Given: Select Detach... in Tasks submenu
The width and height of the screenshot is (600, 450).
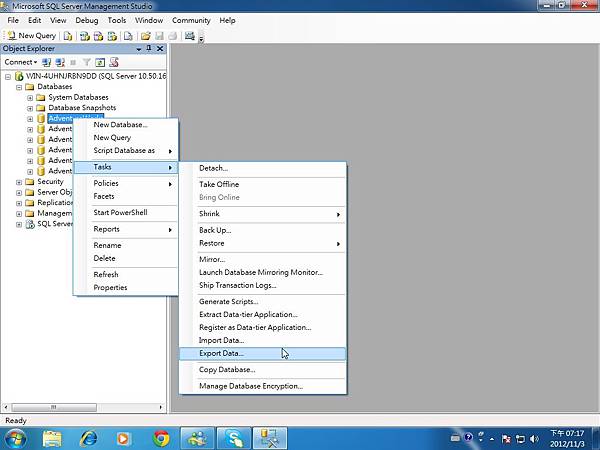Looking at the screenshot, I should point(262,168).
